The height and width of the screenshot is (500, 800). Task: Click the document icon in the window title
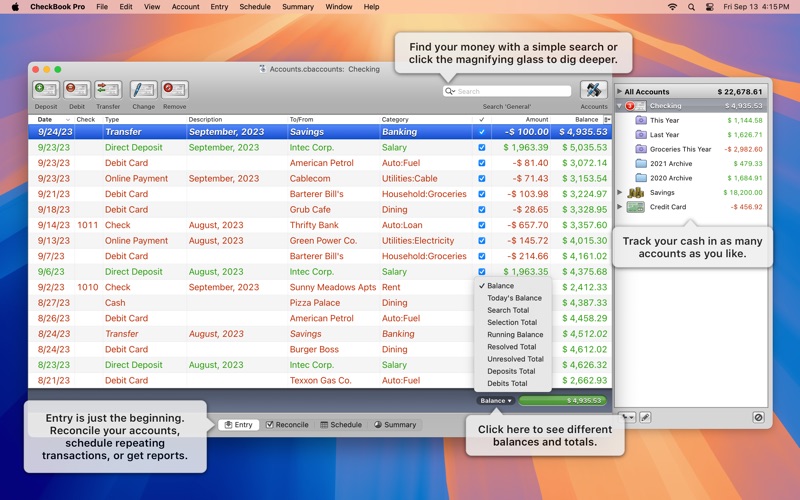(263, 69)
